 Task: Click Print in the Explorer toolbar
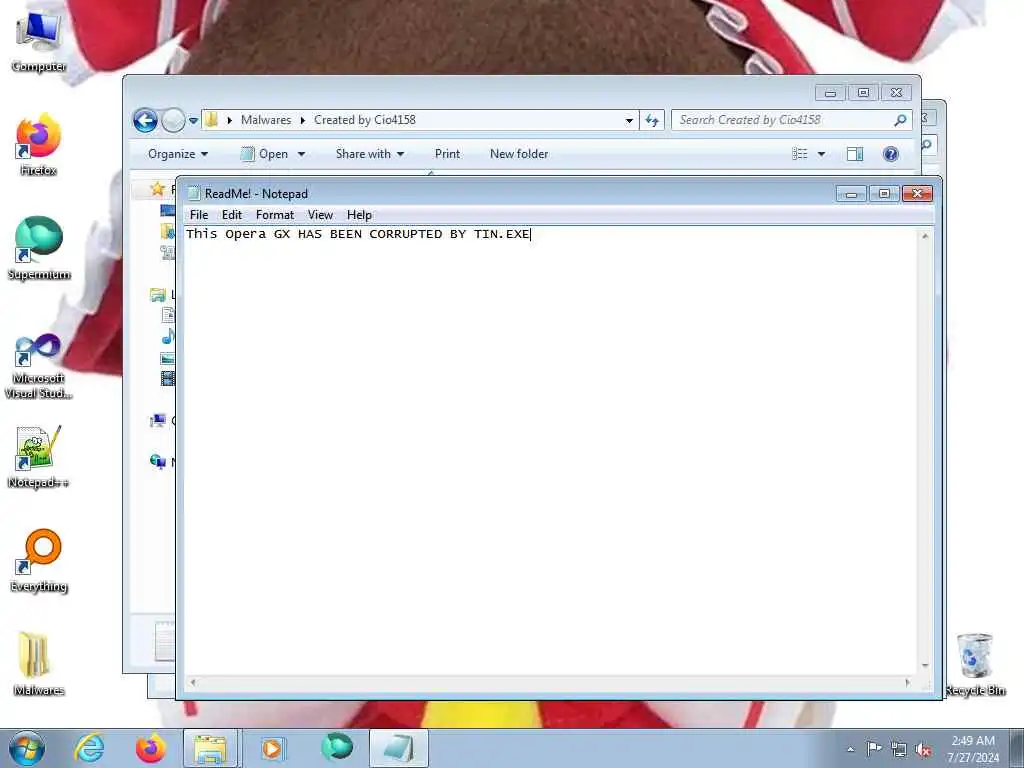pos(447,154)
